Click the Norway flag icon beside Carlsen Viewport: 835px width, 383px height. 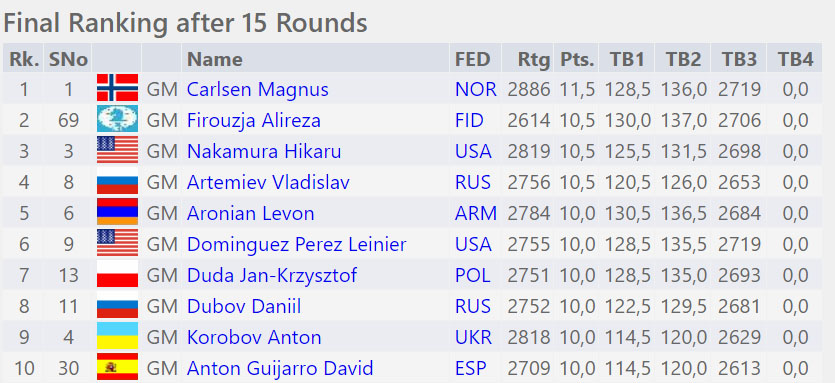click(x=117, y=88)
